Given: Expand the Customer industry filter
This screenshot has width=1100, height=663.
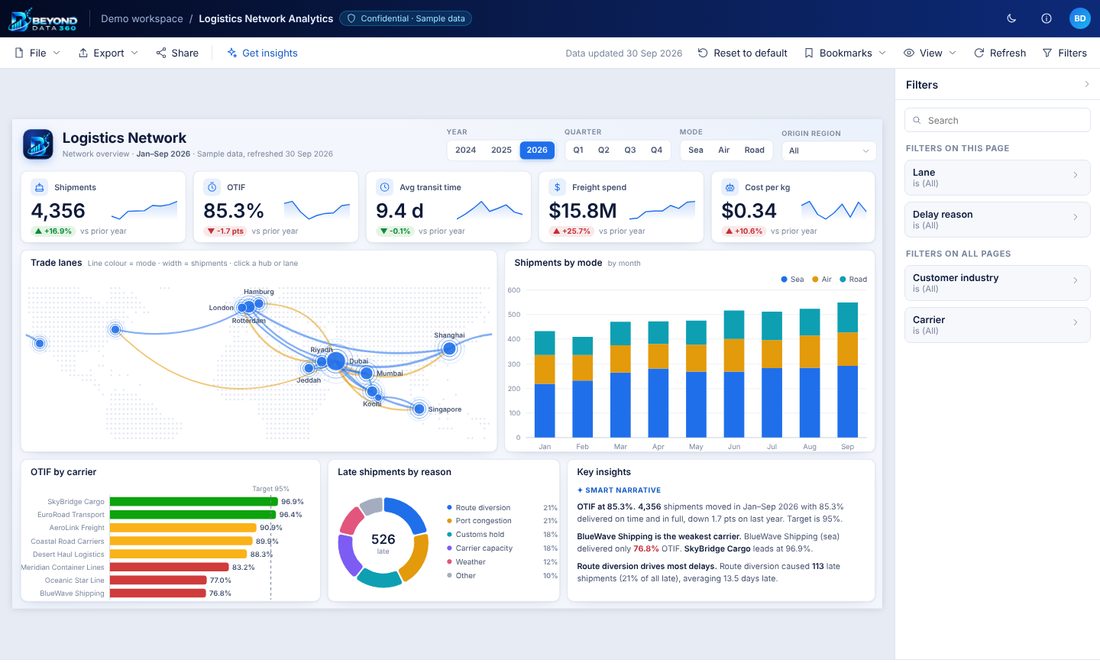Looking at the screenshot, I should click(x=997, y=283).
